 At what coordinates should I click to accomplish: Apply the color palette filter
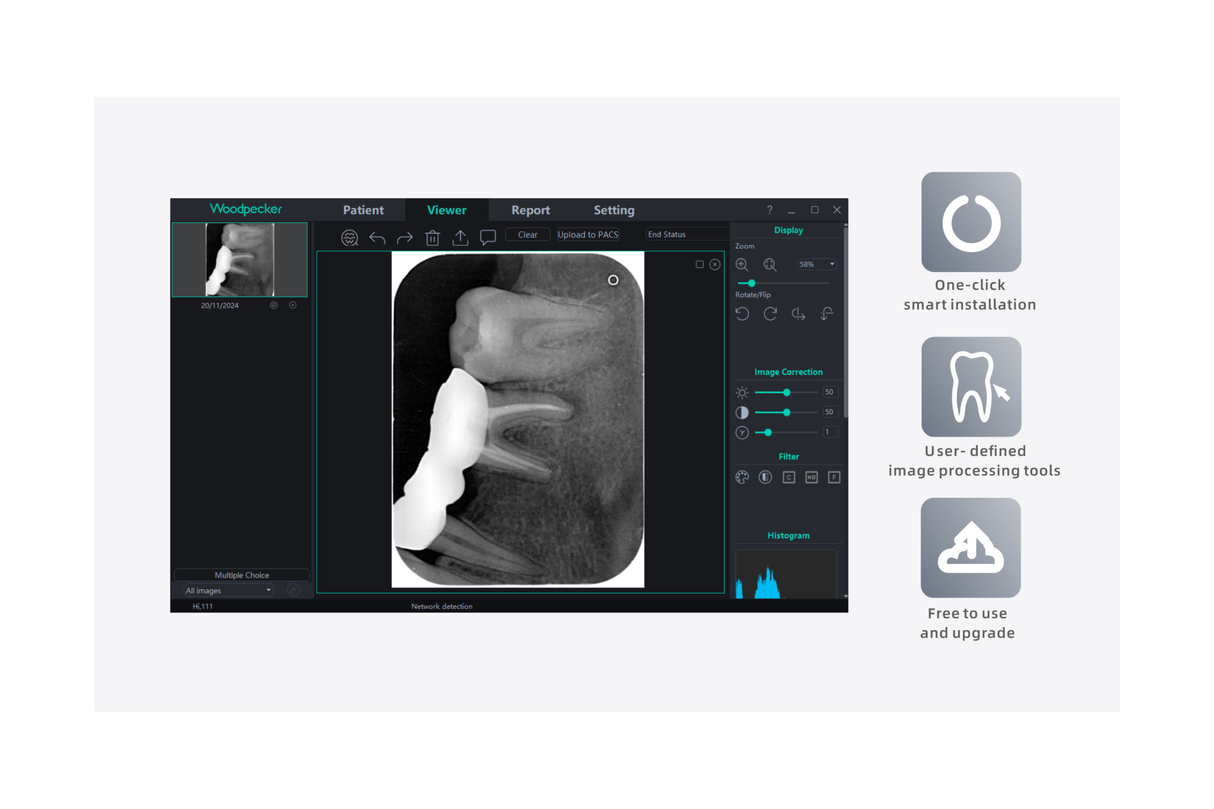[x=742, y=477]
